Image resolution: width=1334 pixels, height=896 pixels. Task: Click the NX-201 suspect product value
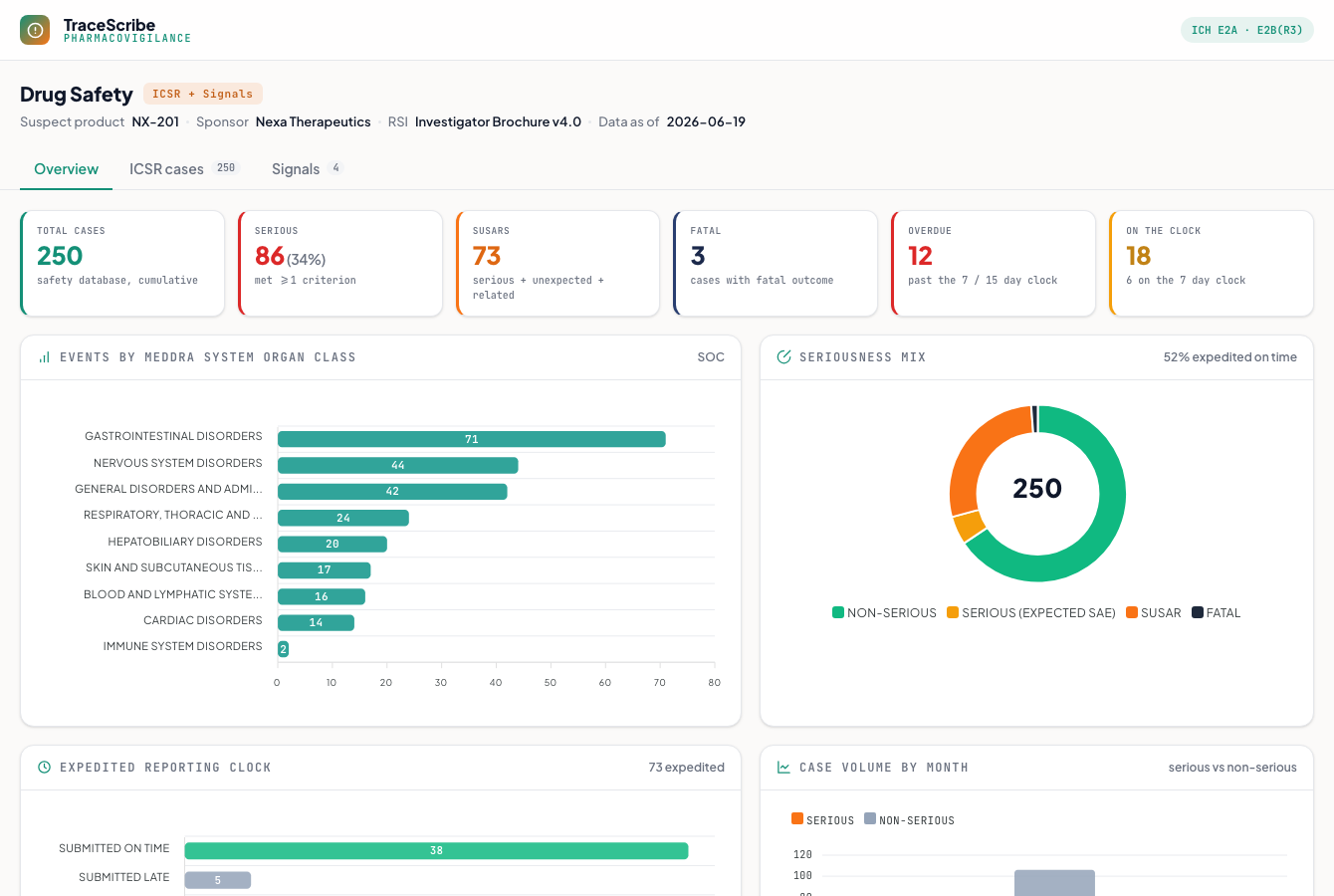click(x=155, y=121)
